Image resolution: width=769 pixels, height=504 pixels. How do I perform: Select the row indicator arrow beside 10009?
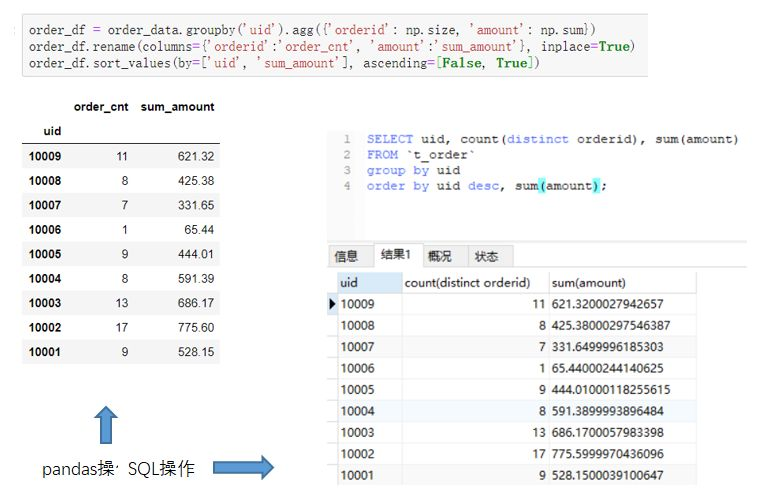(332, 304)
